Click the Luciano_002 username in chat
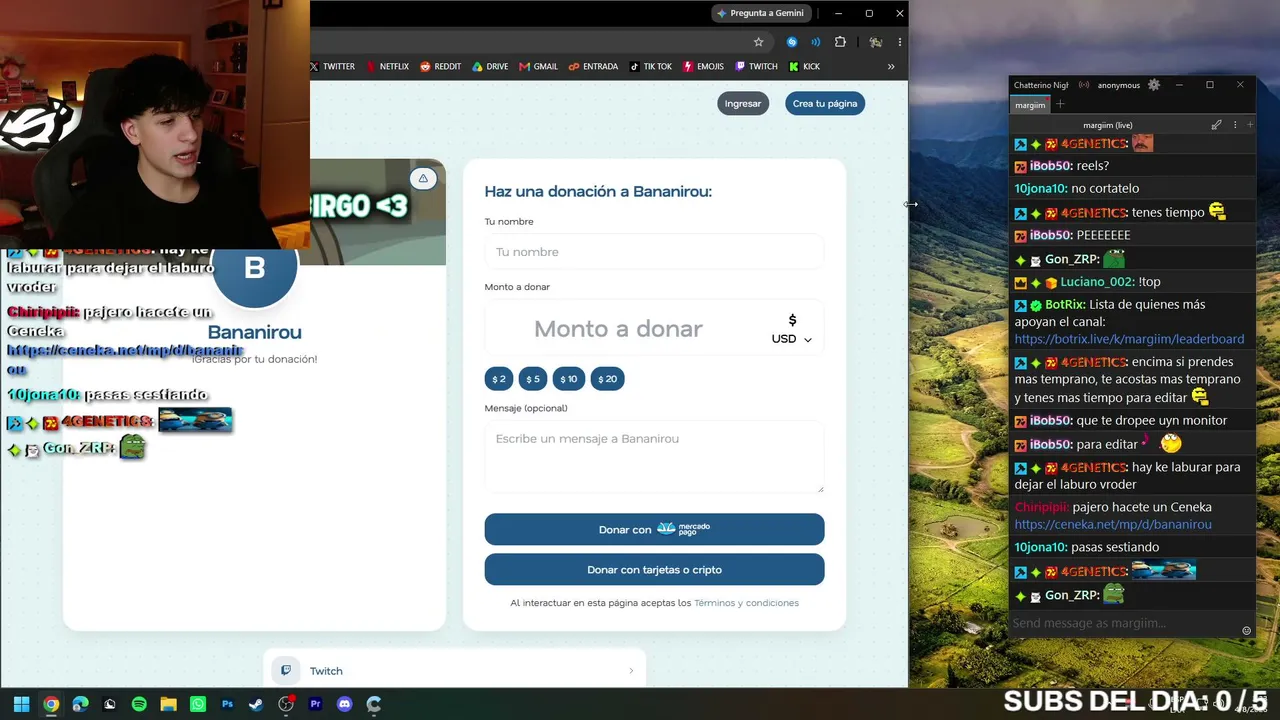 point(1096,282)
